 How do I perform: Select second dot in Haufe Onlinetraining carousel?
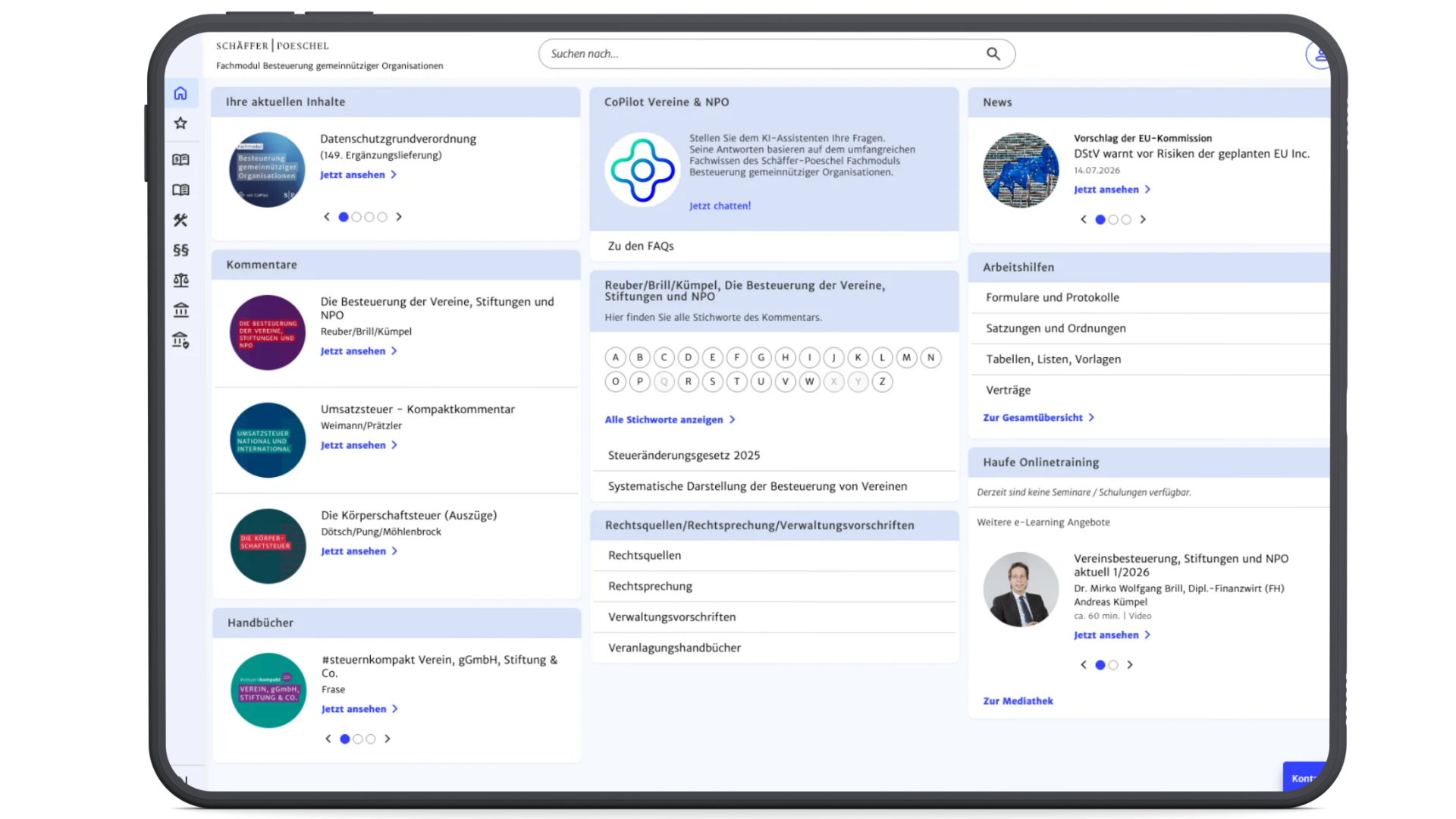[x=1113, y=665]
